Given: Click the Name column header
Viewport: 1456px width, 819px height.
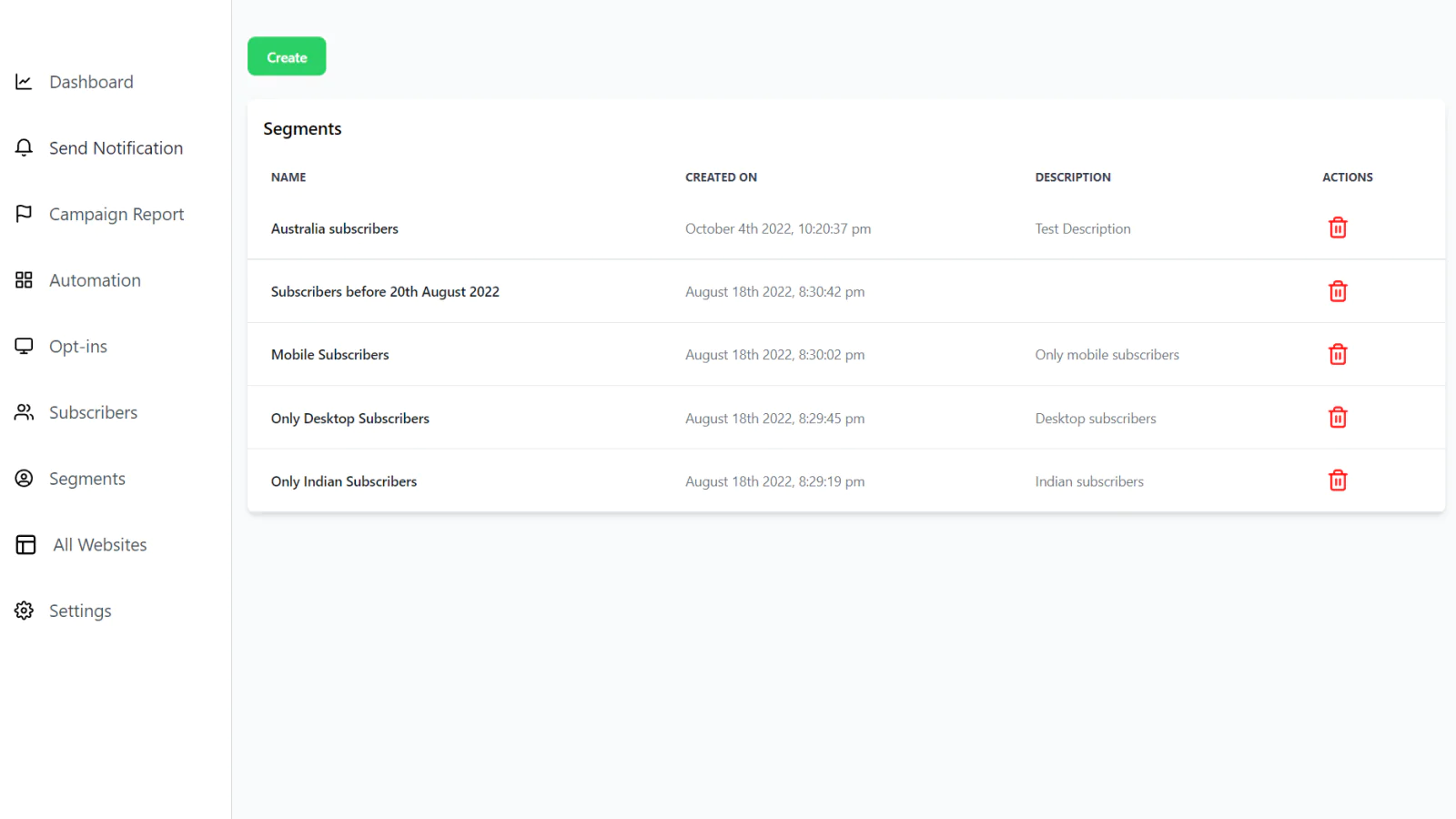Looking at the screenshot, I should [x=288, y=177].
